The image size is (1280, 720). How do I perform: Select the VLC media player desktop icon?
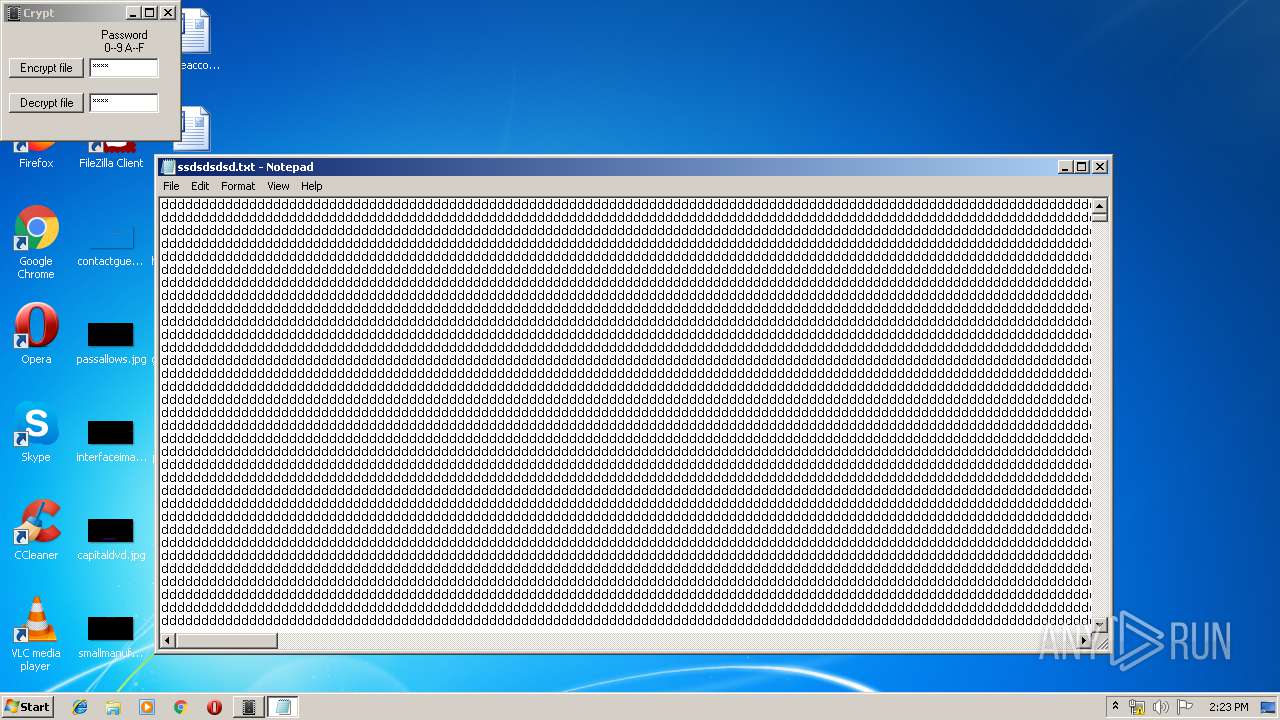tap(36, 634)
